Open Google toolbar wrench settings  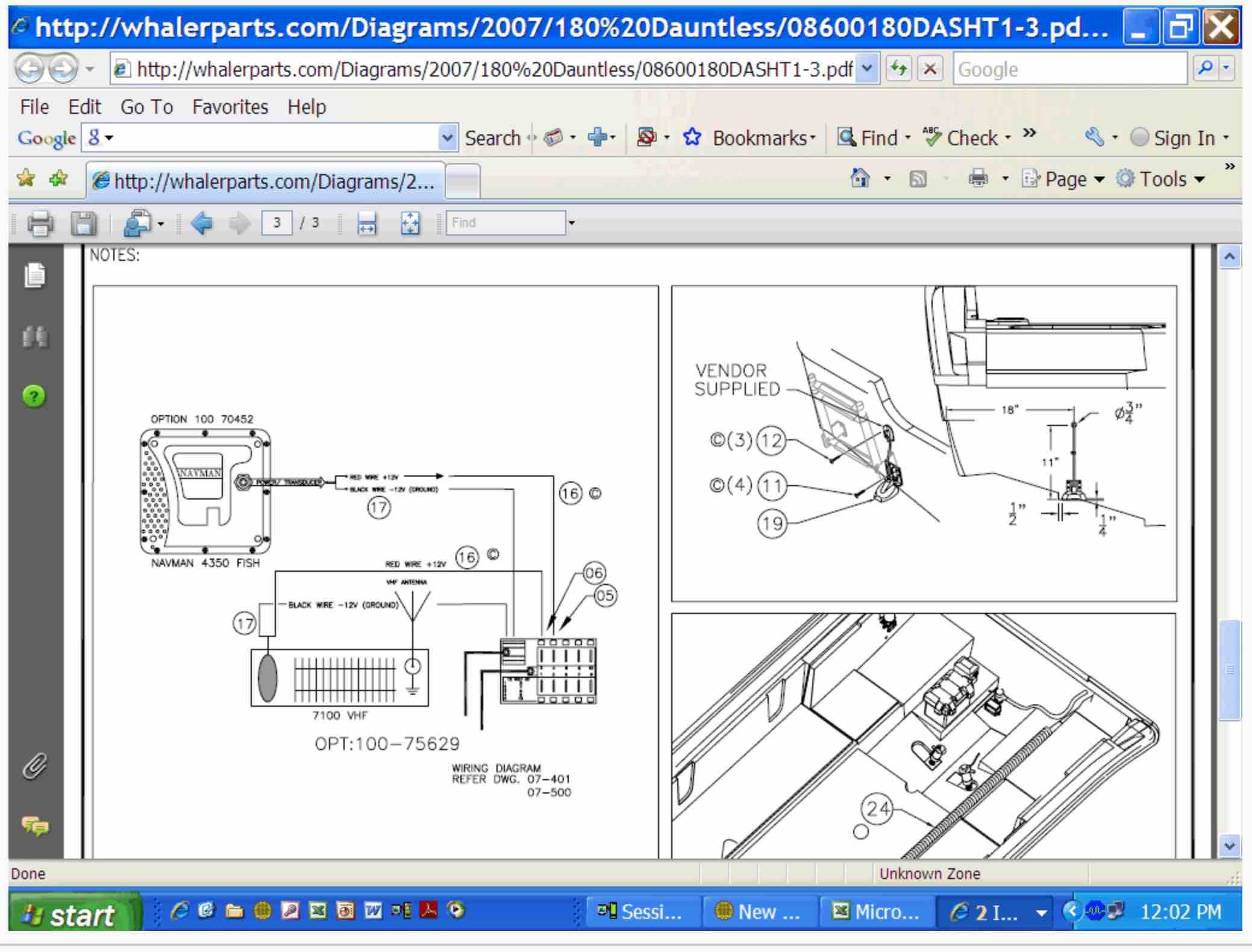(x=1094, y=138)
